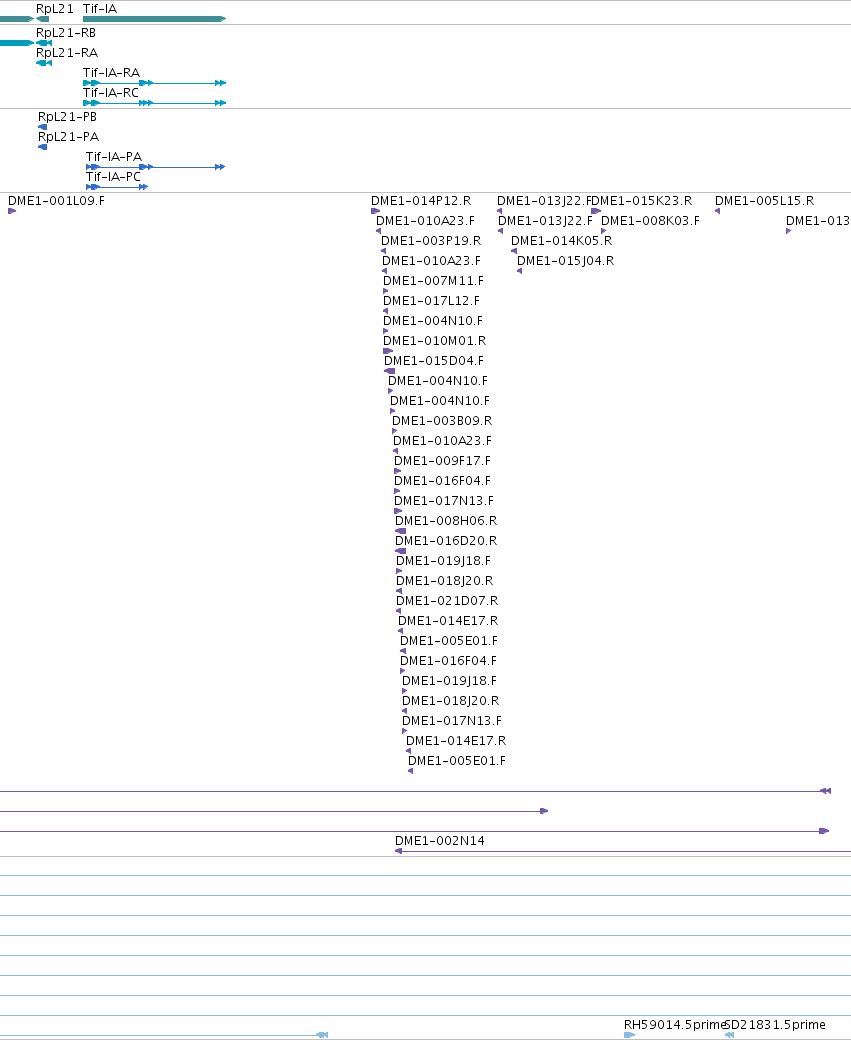The height and width of the screenshot is (1040, 851).
Task: Click the DME1-015J04.R label
Action: click(x=565, y=261)
